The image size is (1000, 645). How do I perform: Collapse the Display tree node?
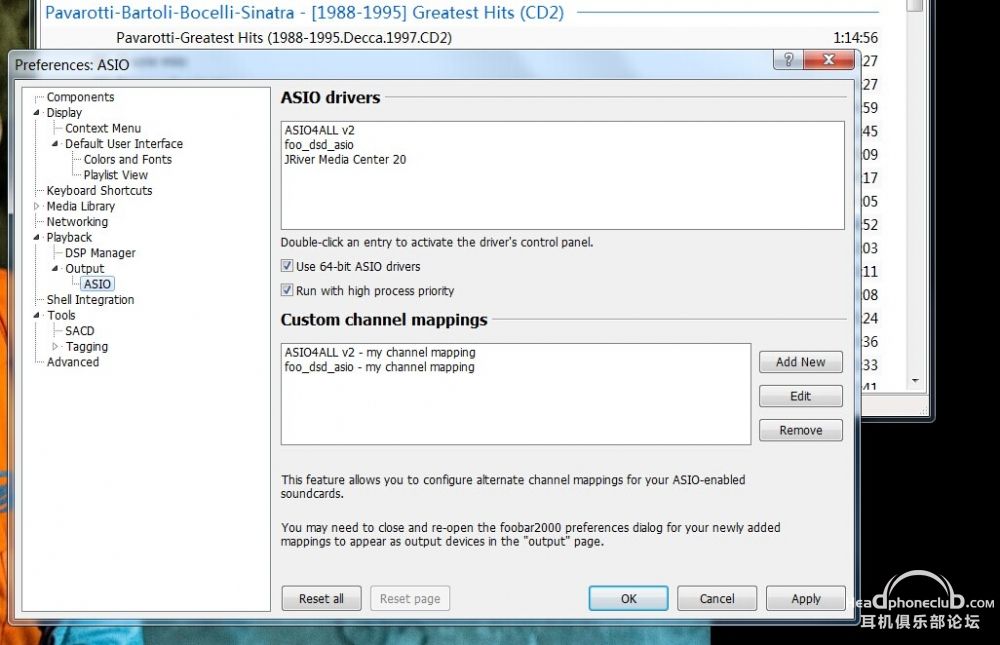pyautogui.click(x=36, y=113)
